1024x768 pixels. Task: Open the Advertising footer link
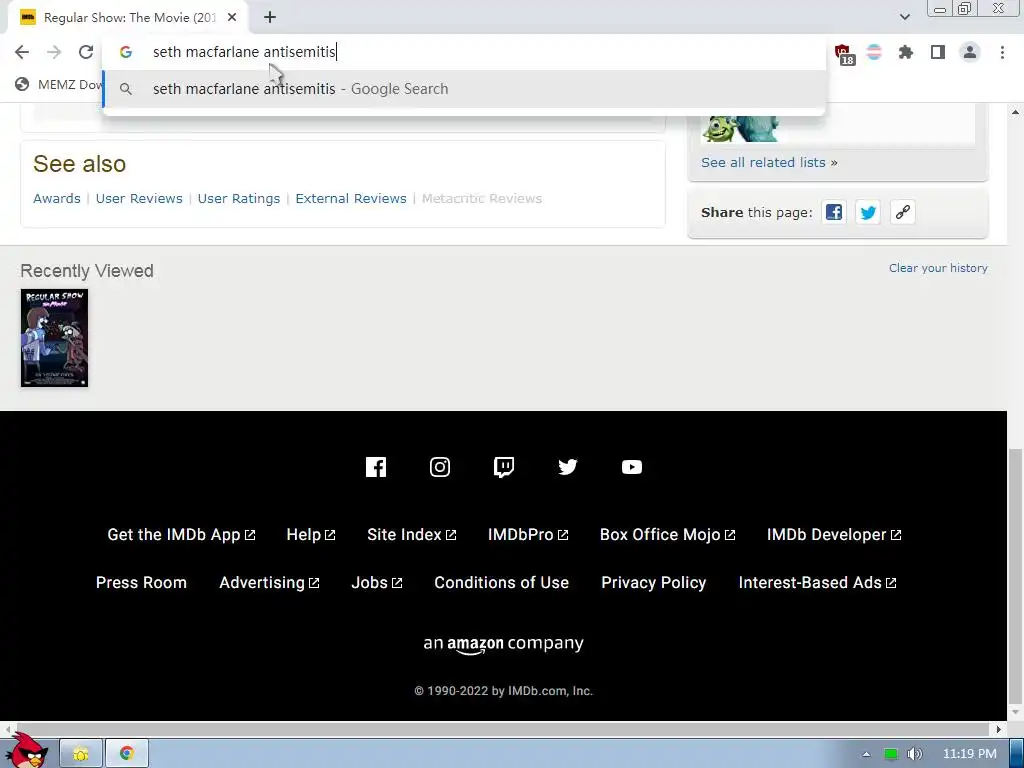click(269, 583)
